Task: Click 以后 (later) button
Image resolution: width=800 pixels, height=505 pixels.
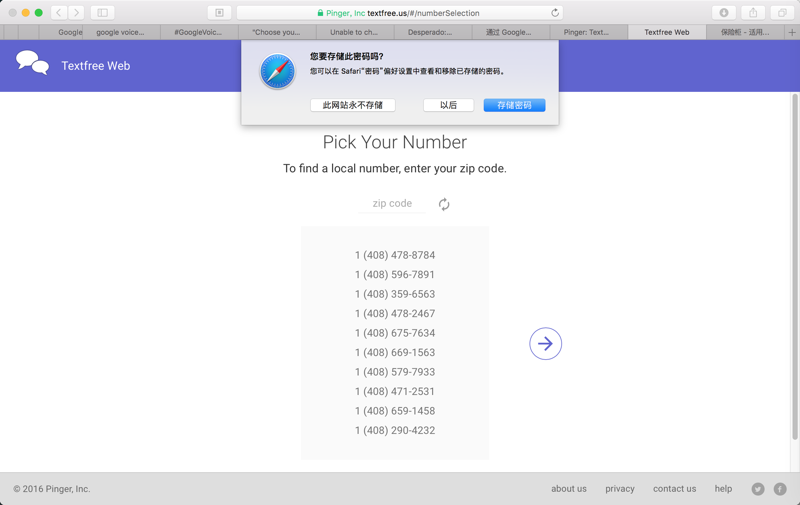Action: pyautogui.click(x=448, y=105)
